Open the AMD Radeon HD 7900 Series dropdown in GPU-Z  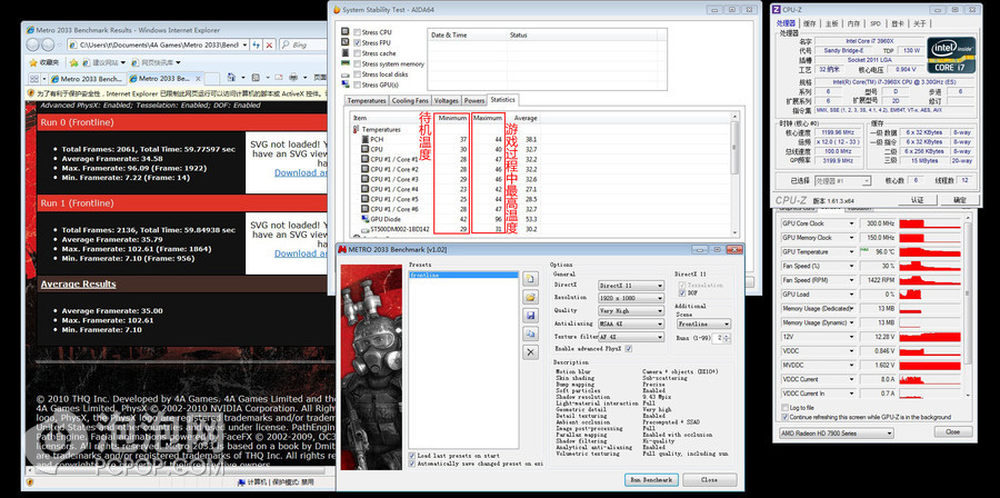tap(837, 433)
